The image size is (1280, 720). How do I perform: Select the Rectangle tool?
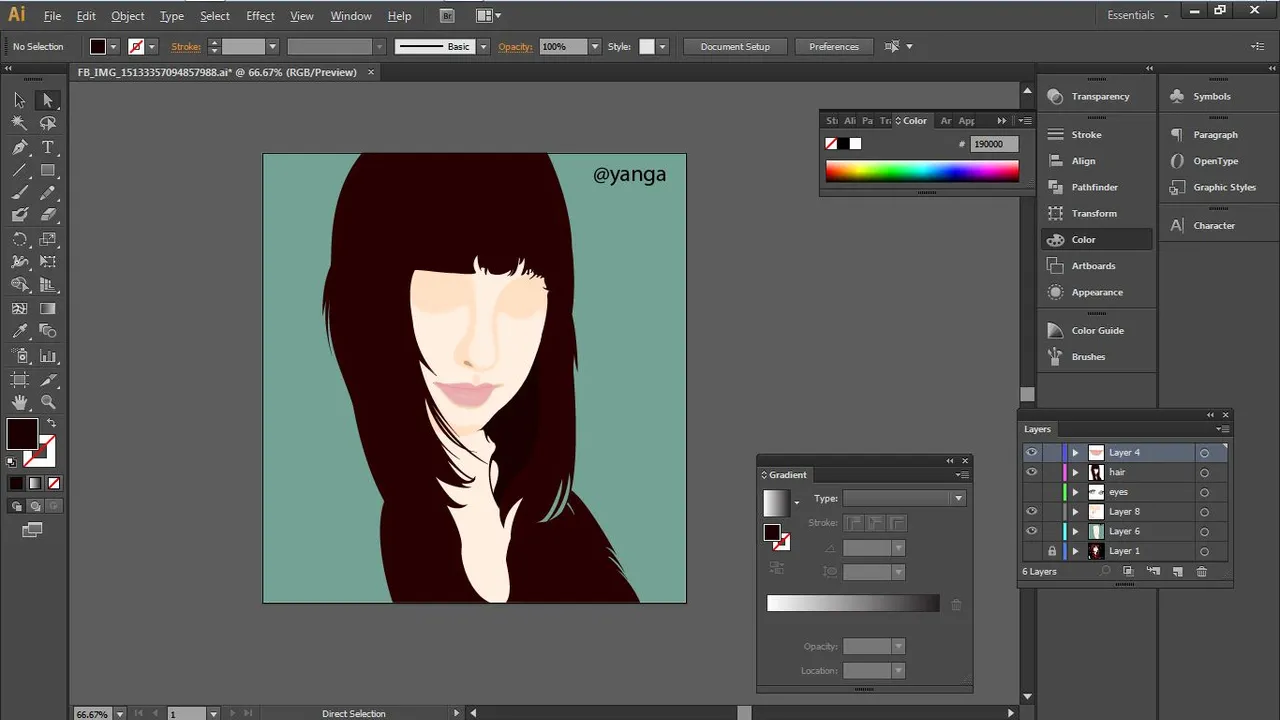tap(47, 170)
